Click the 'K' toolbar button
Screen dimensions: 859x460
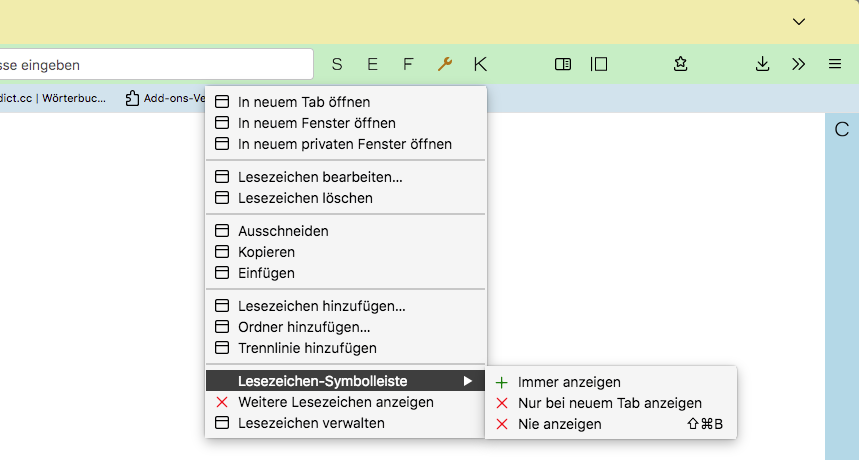click(x=481, y=64)
